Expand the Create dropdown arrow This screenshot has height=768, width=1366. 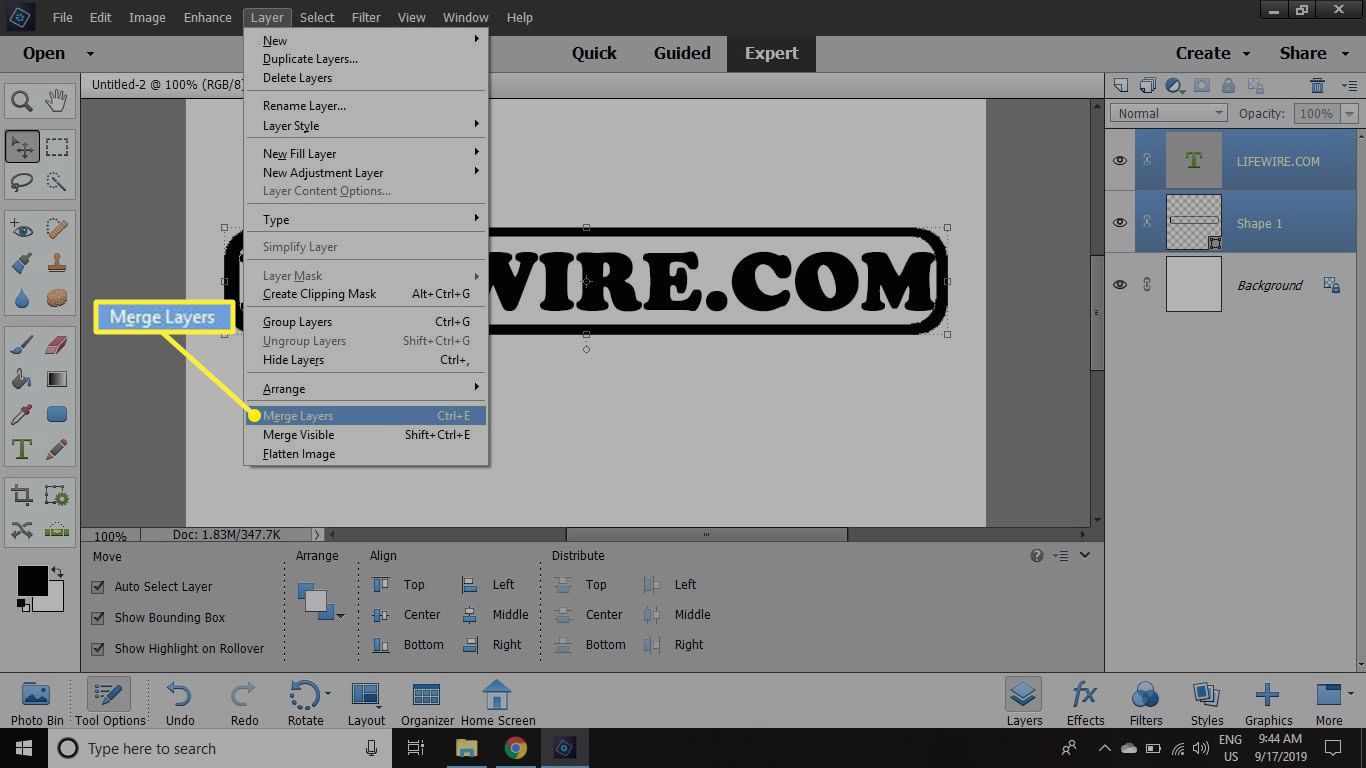pos(1246,54)
